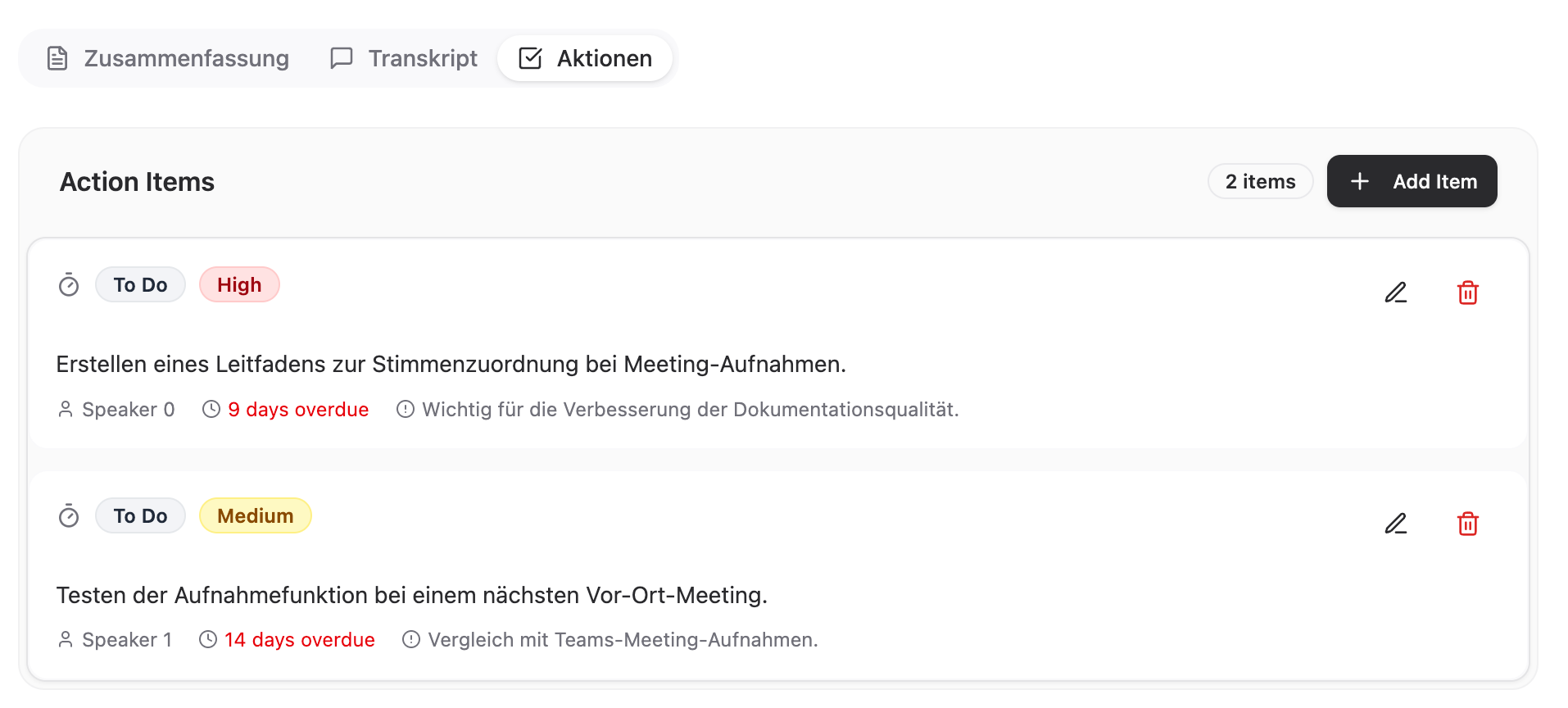Delete the Leitfaden action item via trash icon

(1468, 293)
